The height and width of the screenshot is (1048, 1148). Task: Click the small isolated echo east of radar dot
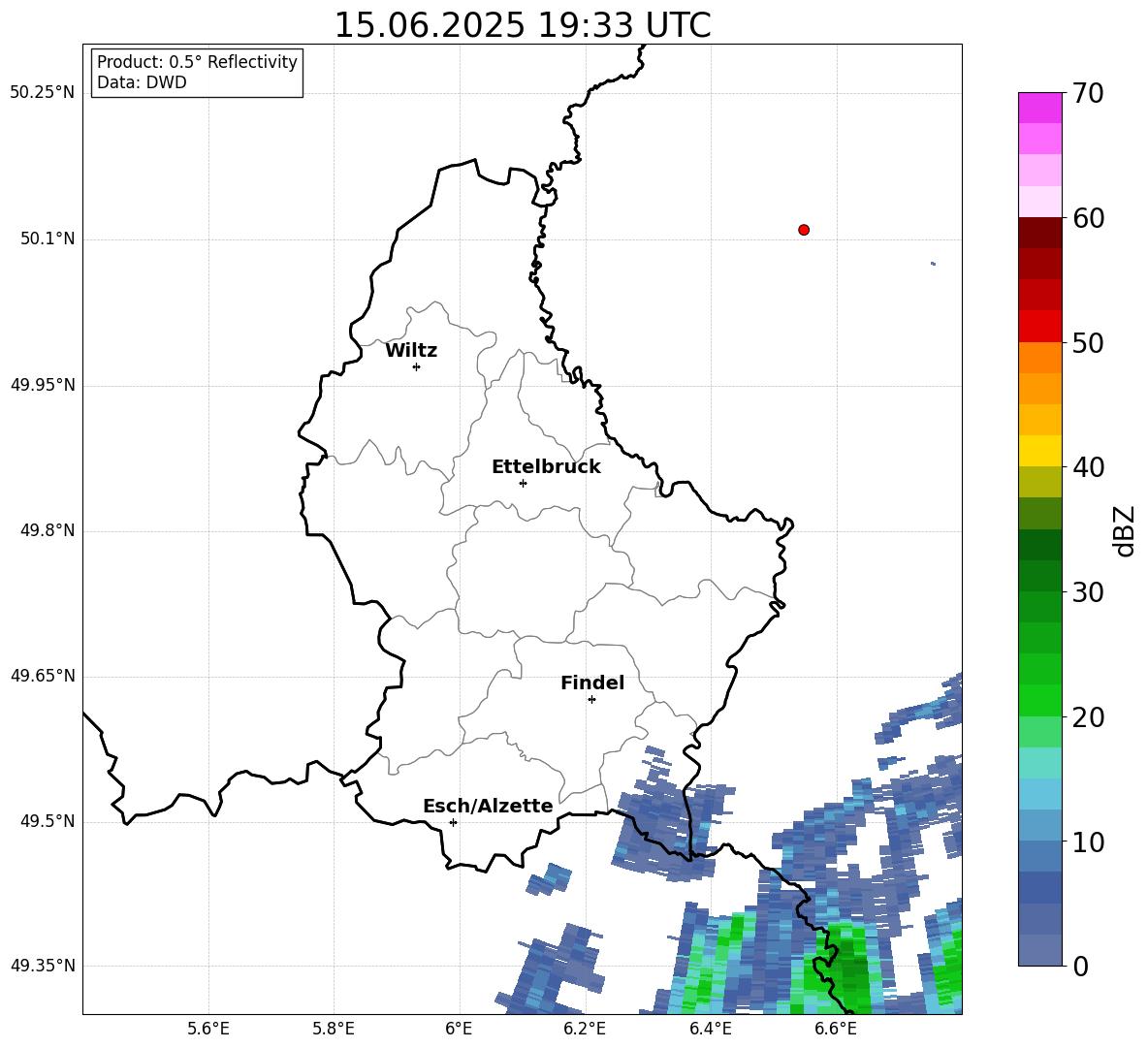tap(933, 264)
